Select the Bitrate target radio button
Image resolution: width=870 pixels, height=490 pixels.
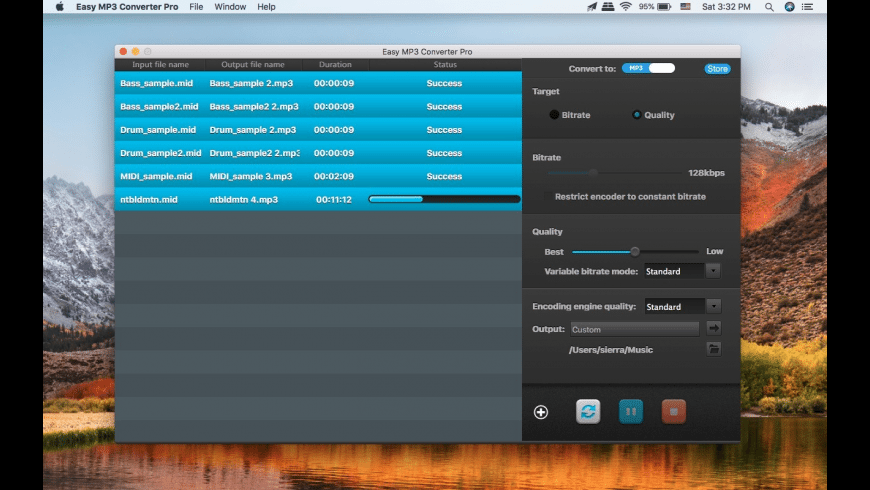(x=554, y=115)
